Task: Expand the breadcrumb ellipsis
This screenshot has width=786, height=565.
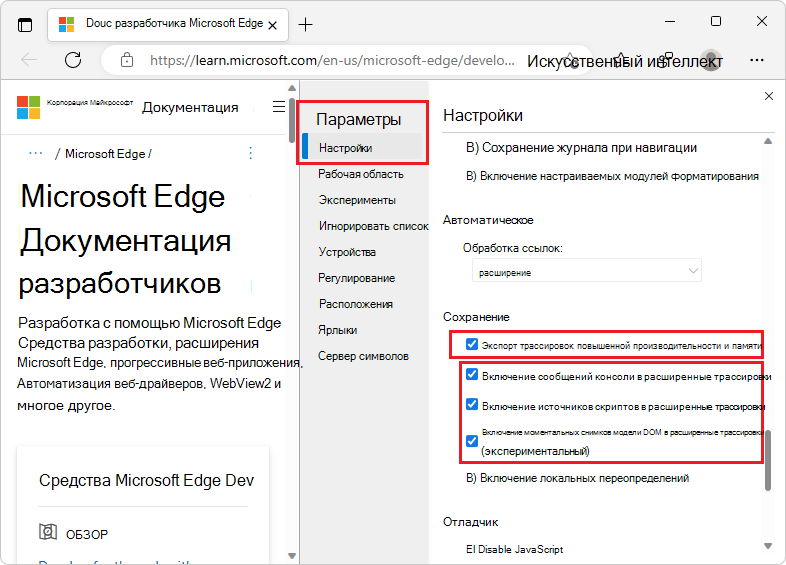Action: click(36, 153)
